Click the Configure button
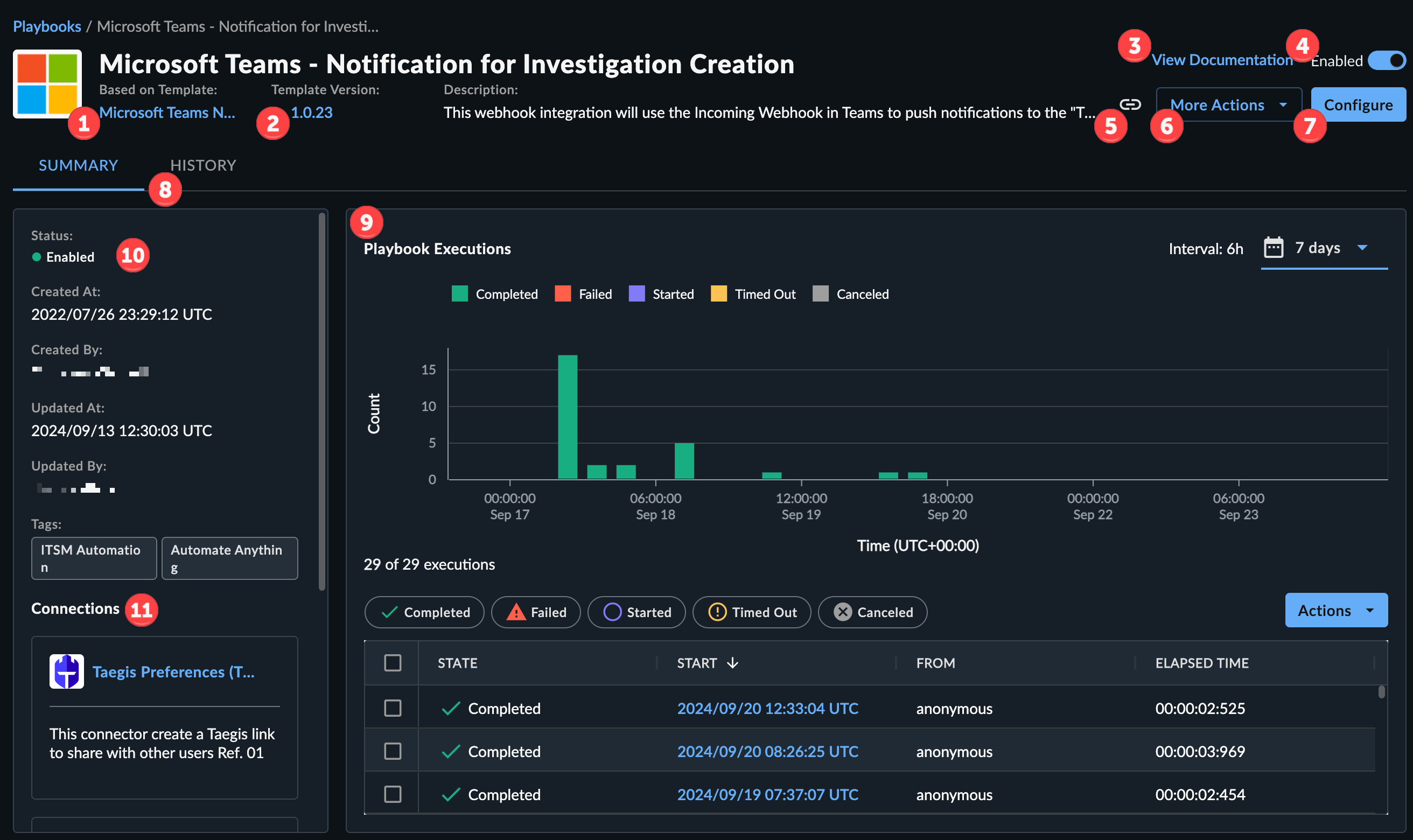The image size is (1413, 840). click(x=1358, y=104)
